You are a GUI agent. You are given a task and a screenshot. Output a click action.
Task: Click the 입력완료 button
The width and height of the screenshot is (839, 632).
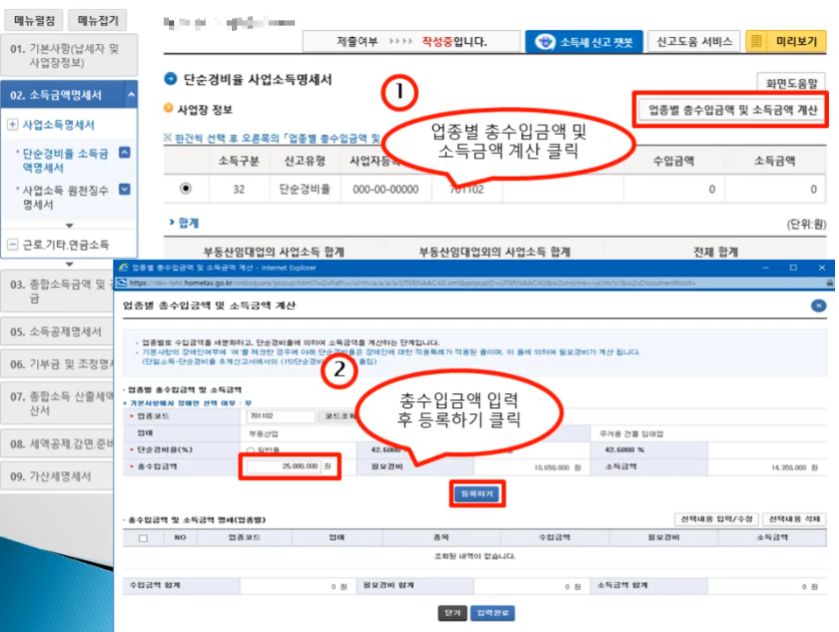pos(492,613)
